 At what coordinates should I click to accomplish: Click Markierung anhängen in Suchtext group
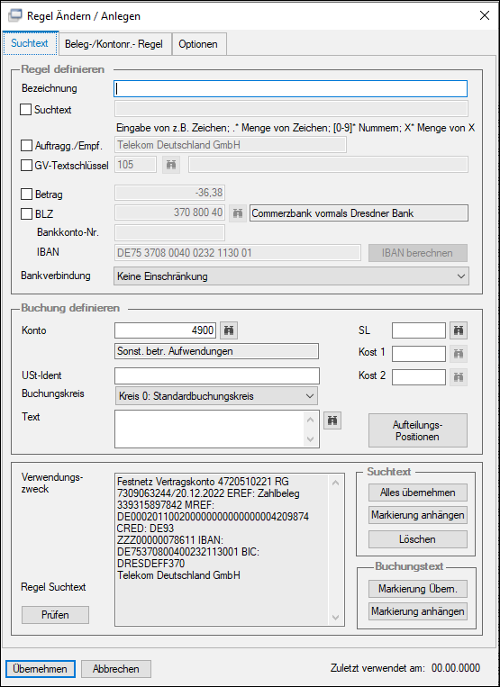tap(418, 515)
